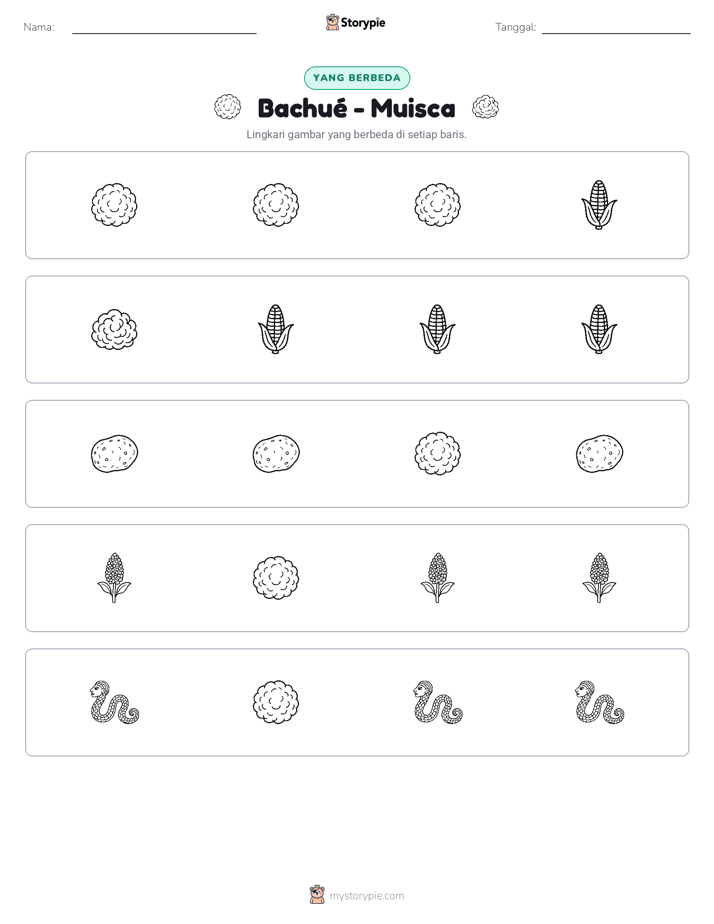Click the wool ball among the potatoes
The width and height of the screenshot is (714, 924).
pyautogui.click(x=438, y=454)
